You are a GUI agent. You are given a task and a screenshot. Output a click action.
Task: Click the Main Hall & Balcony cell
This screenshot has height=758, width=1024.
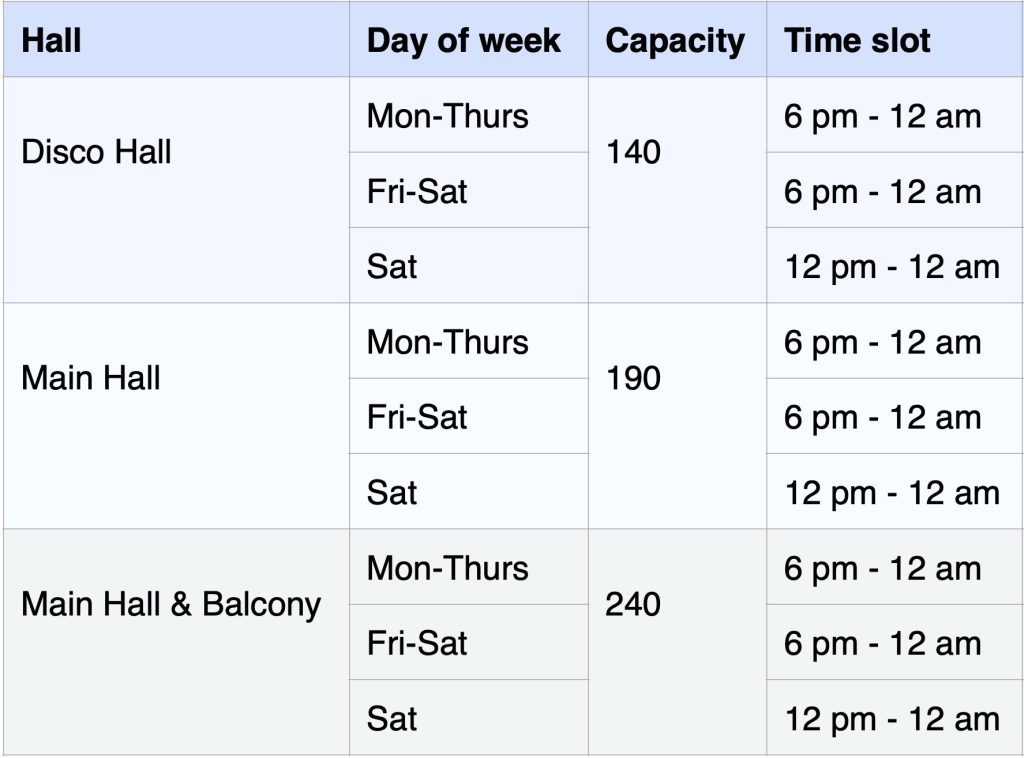(171, 605)
